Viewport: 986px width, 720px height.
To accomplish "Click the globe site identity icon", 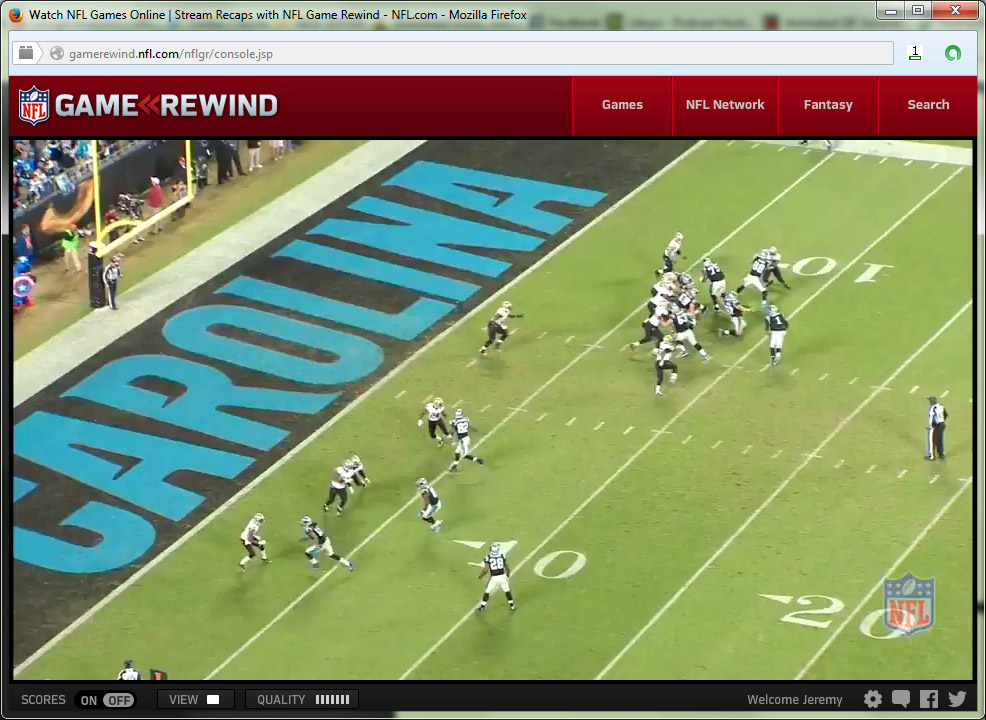I will [57, 53].
